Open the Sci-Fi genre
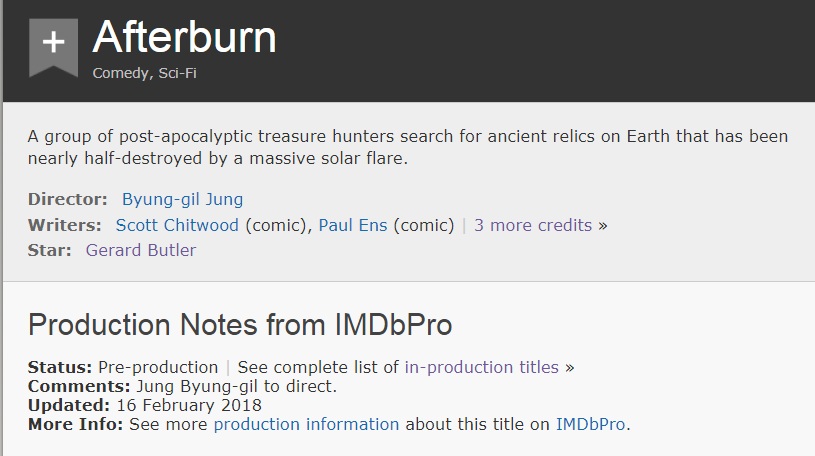 tap(178, 73)
